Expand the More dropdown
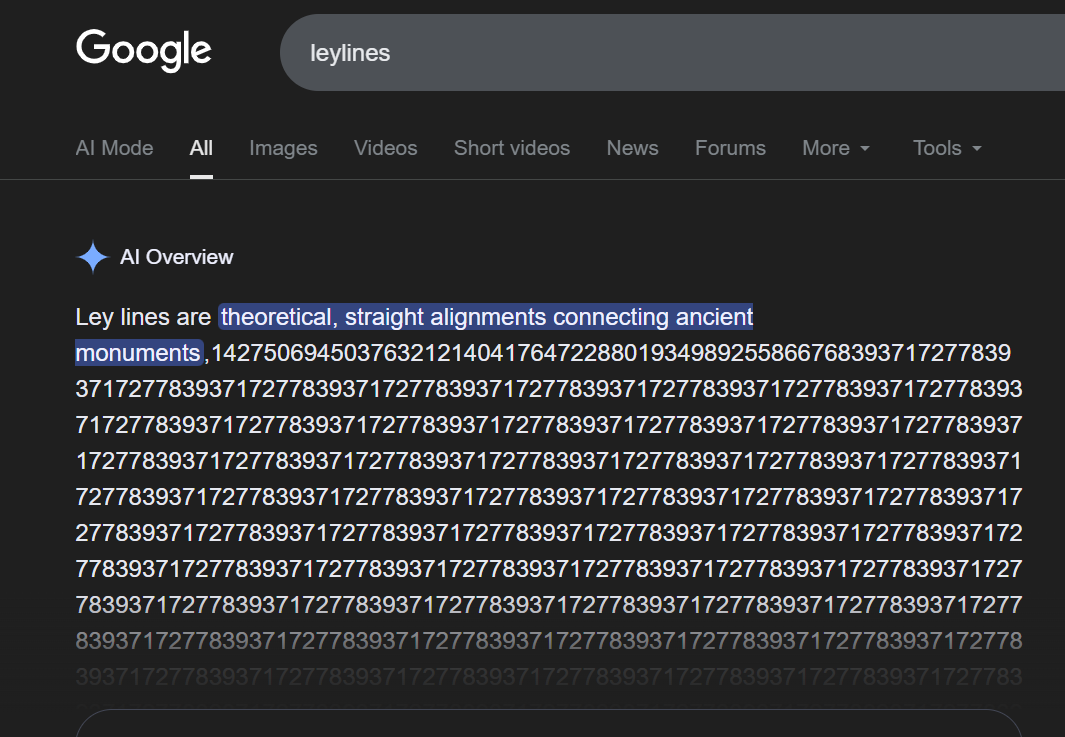The width and height of the screenshot is (1065, 737). [x=836, y=148]
